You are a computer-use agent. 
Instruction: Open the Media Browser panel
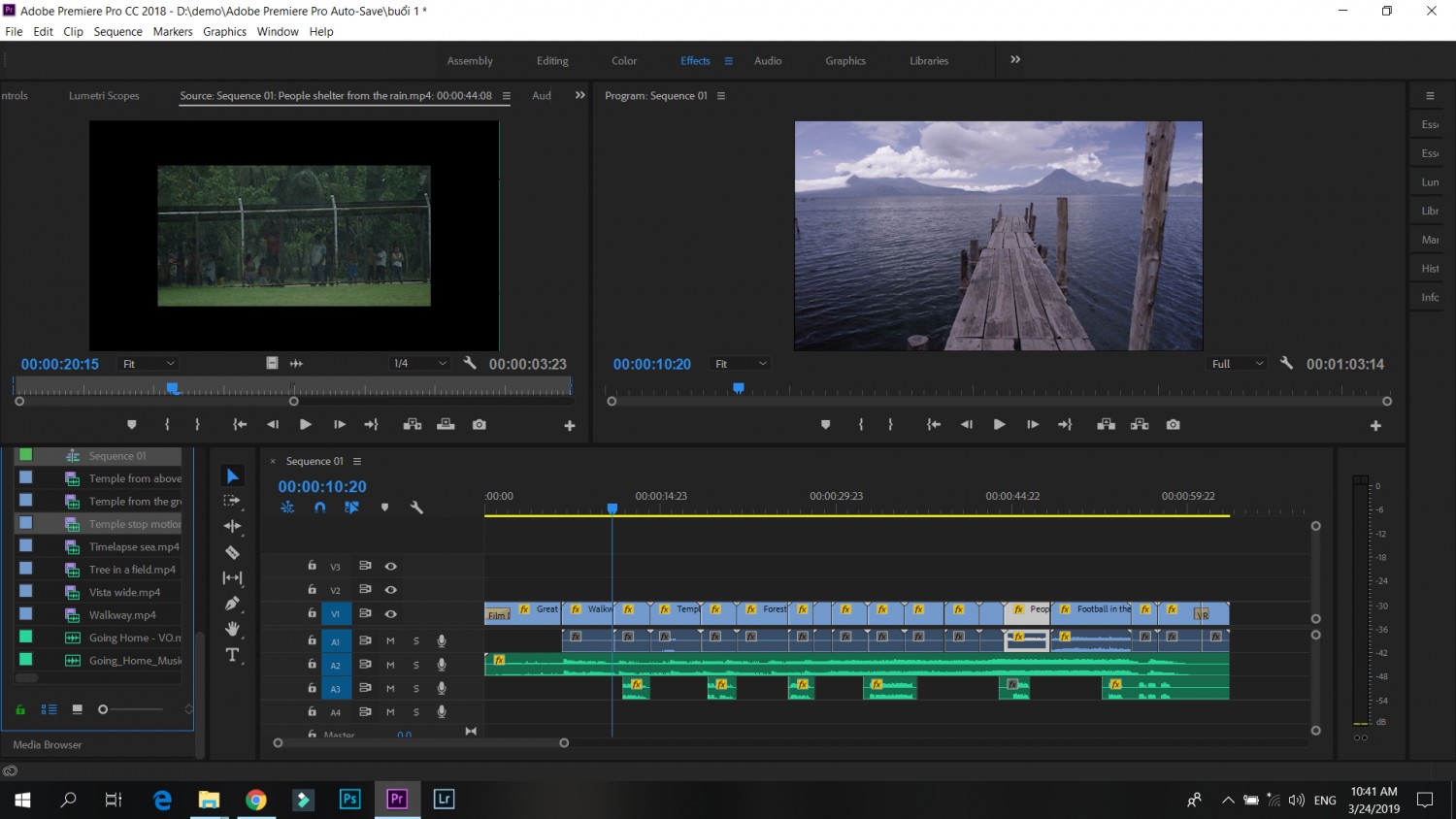[48, 744]
